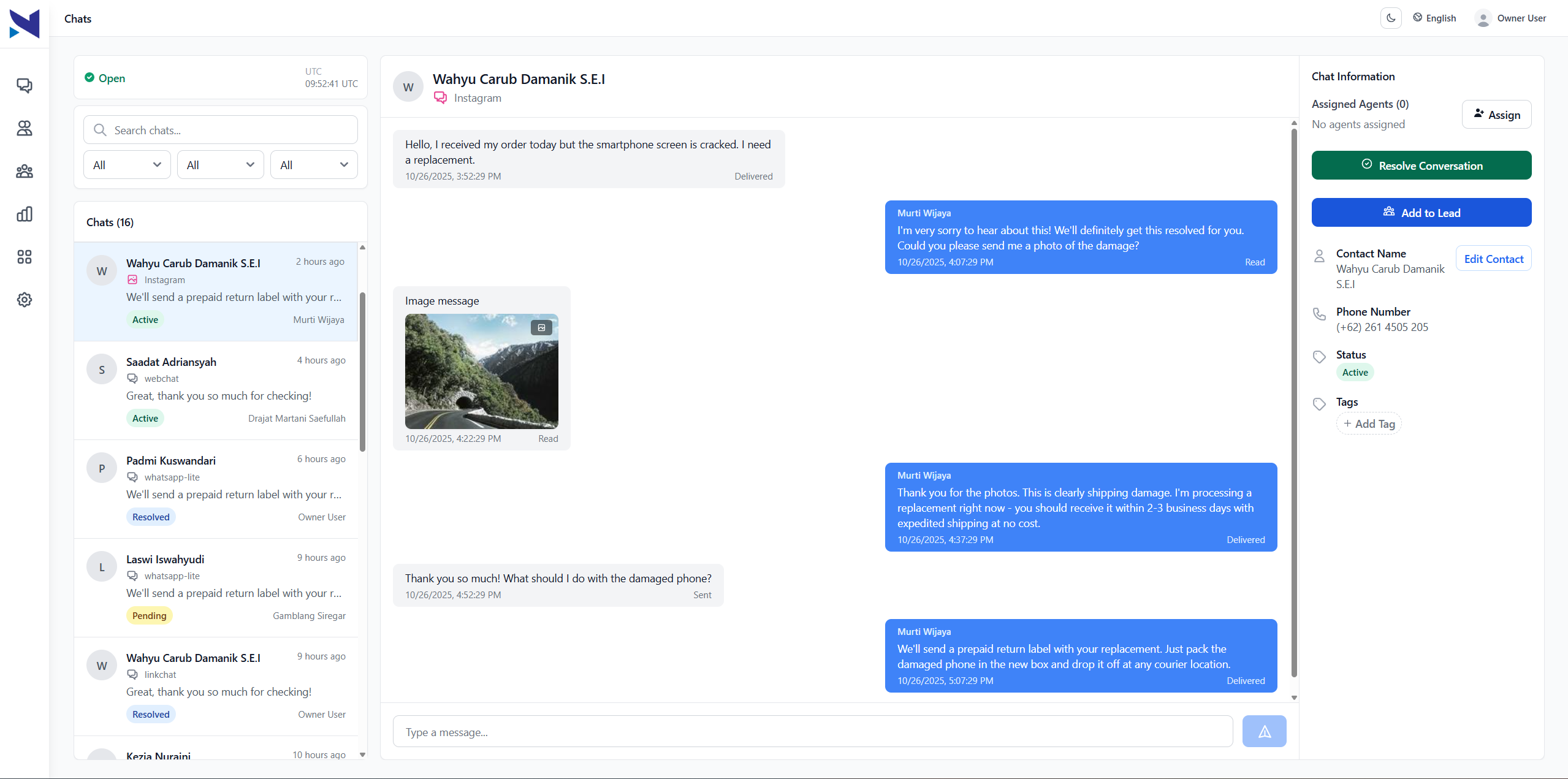This screenshot has width=1568, height=779.
Task: Click the phone icon beside Phone Number
Action: 1319,314
